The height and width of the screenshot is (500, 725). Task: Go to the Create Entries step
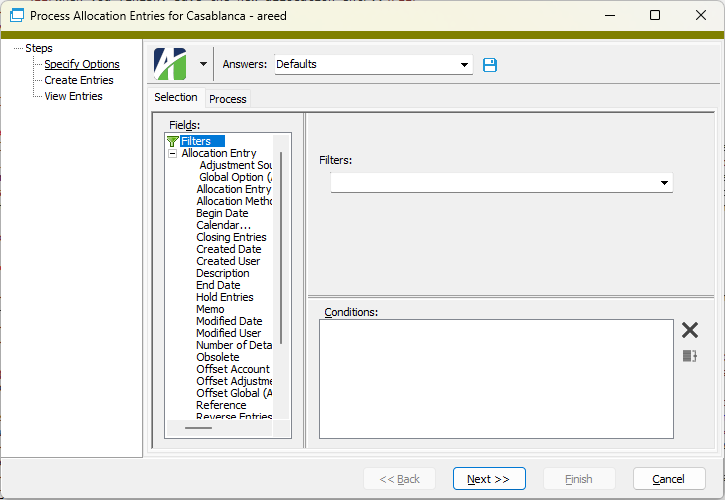click(x=79, y=80)
